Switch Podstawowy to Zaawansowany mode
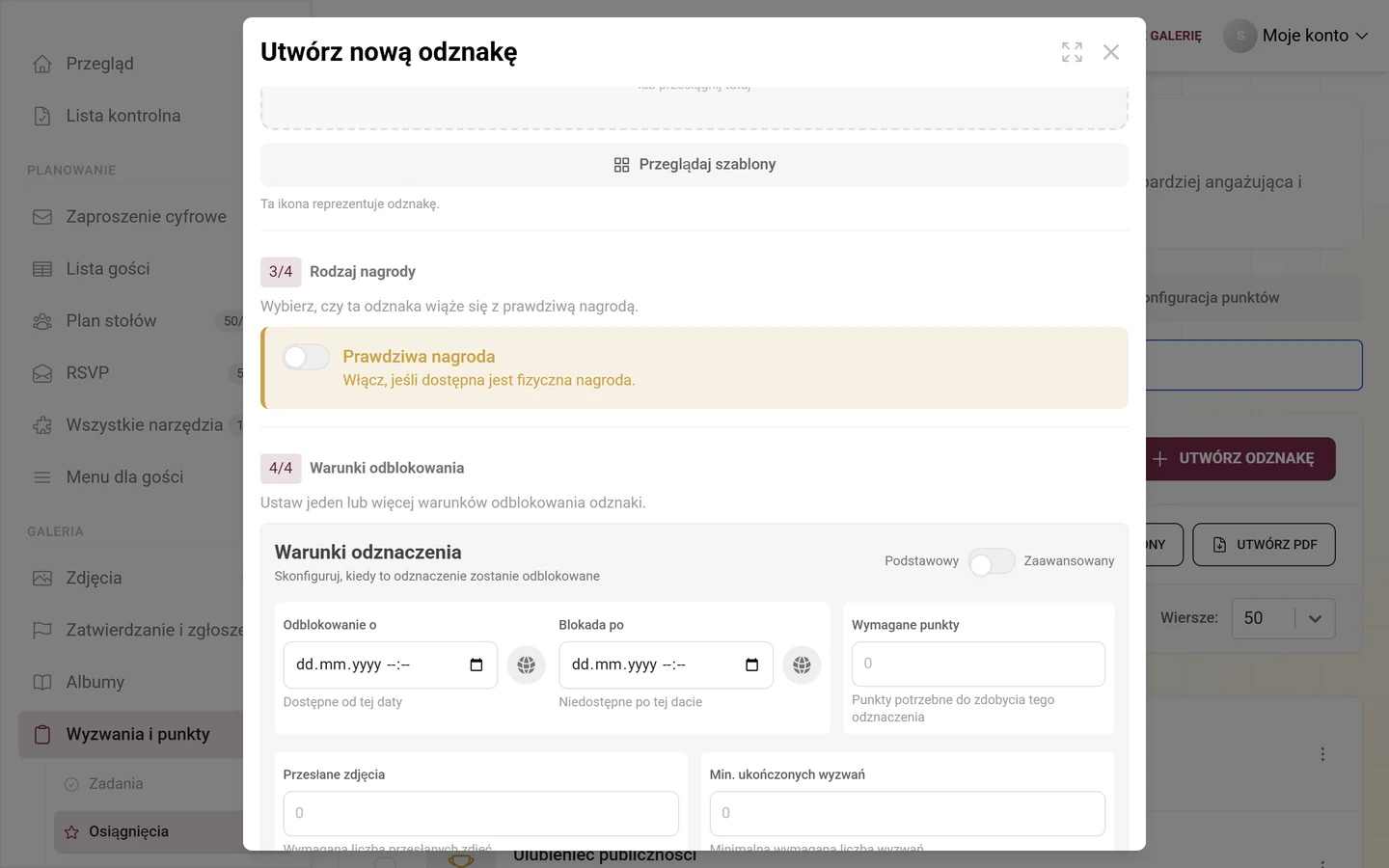Screen dimensions: 1389x868 tap(992, 561)
